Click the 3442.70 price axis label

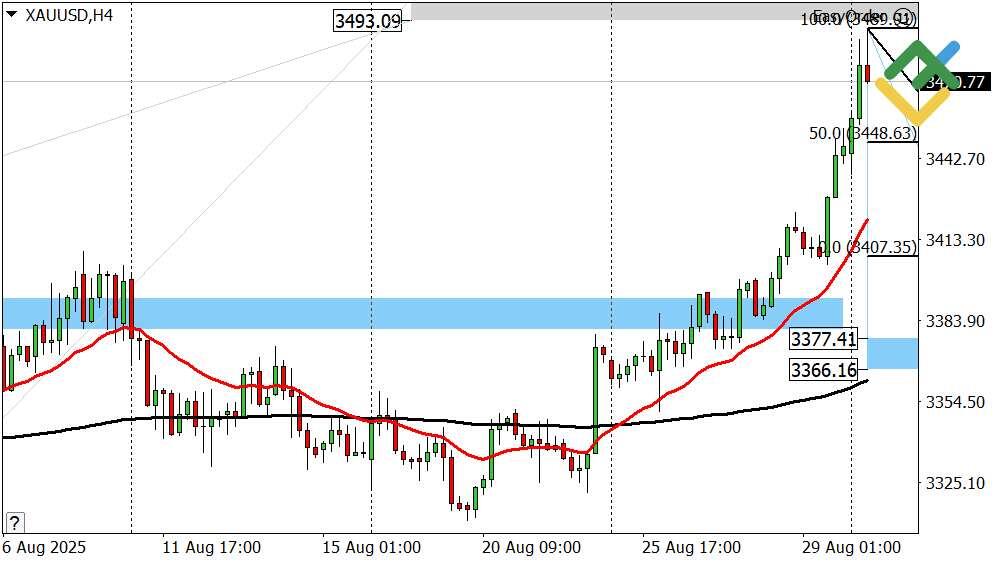click(956, 159)
